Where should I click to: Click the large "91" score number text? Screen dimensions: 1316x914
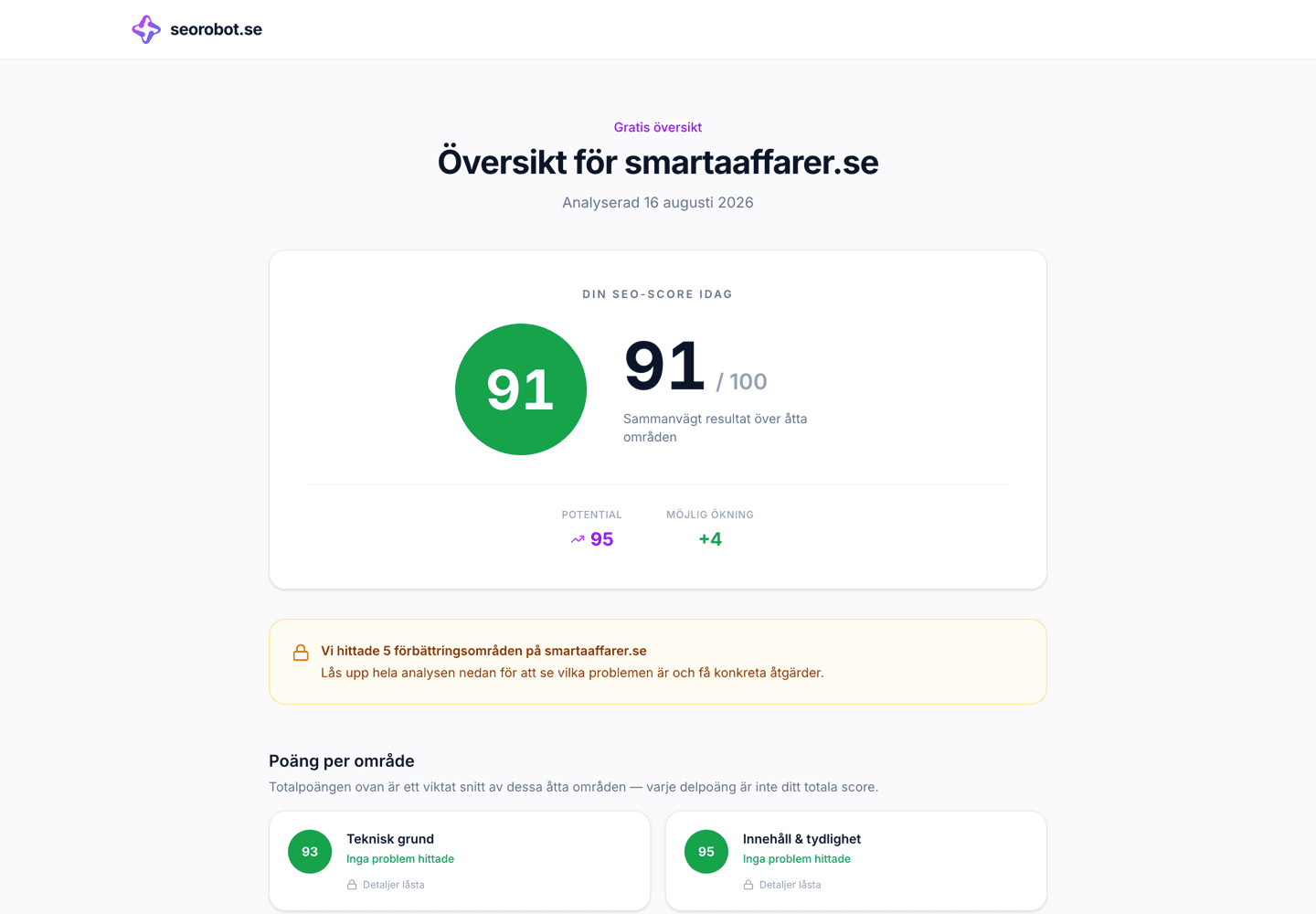tap(665, 366)
